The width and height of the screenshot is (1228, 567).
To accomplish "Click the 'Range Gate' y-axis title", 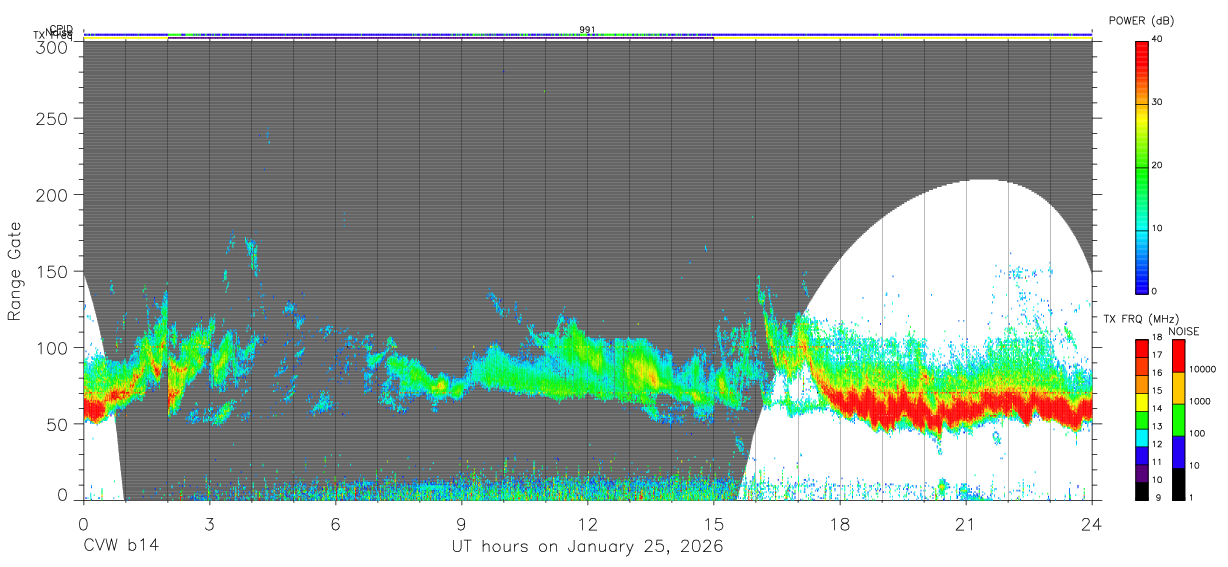I will [15, 271].
